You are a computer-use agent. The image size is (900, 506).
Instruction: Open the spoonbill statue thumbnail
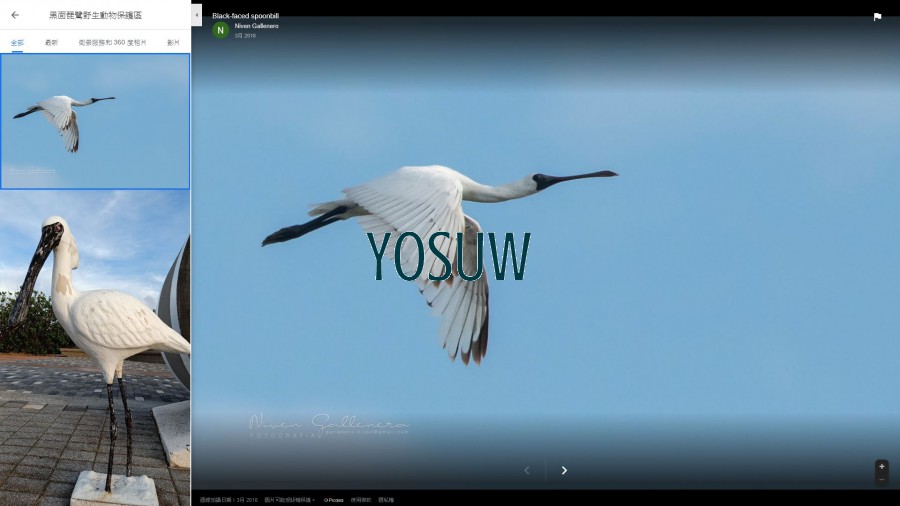(95, 348)
